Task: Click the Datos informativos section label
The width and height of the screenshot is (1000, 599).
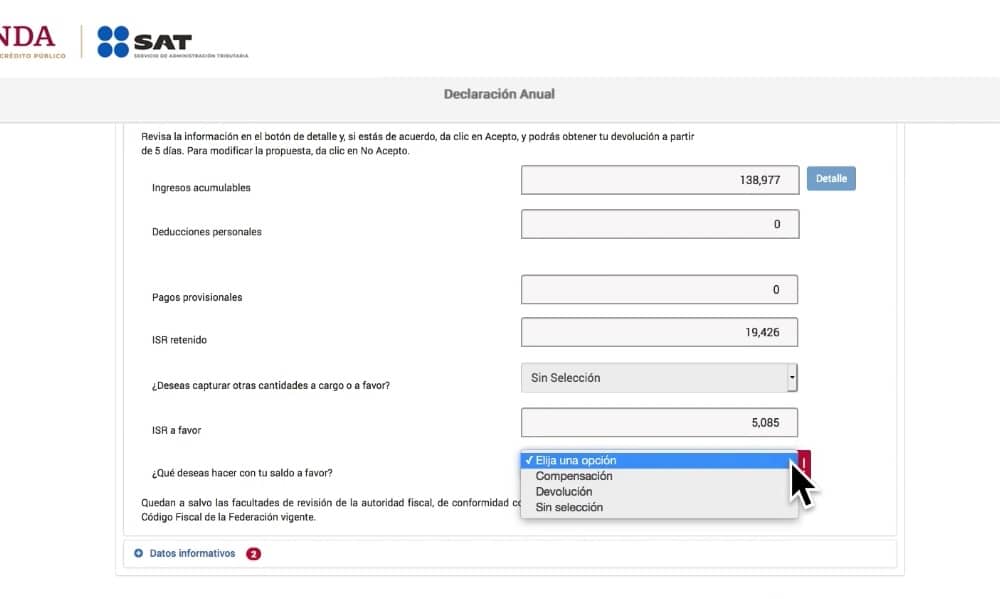Action: click(x=192, y=553)
